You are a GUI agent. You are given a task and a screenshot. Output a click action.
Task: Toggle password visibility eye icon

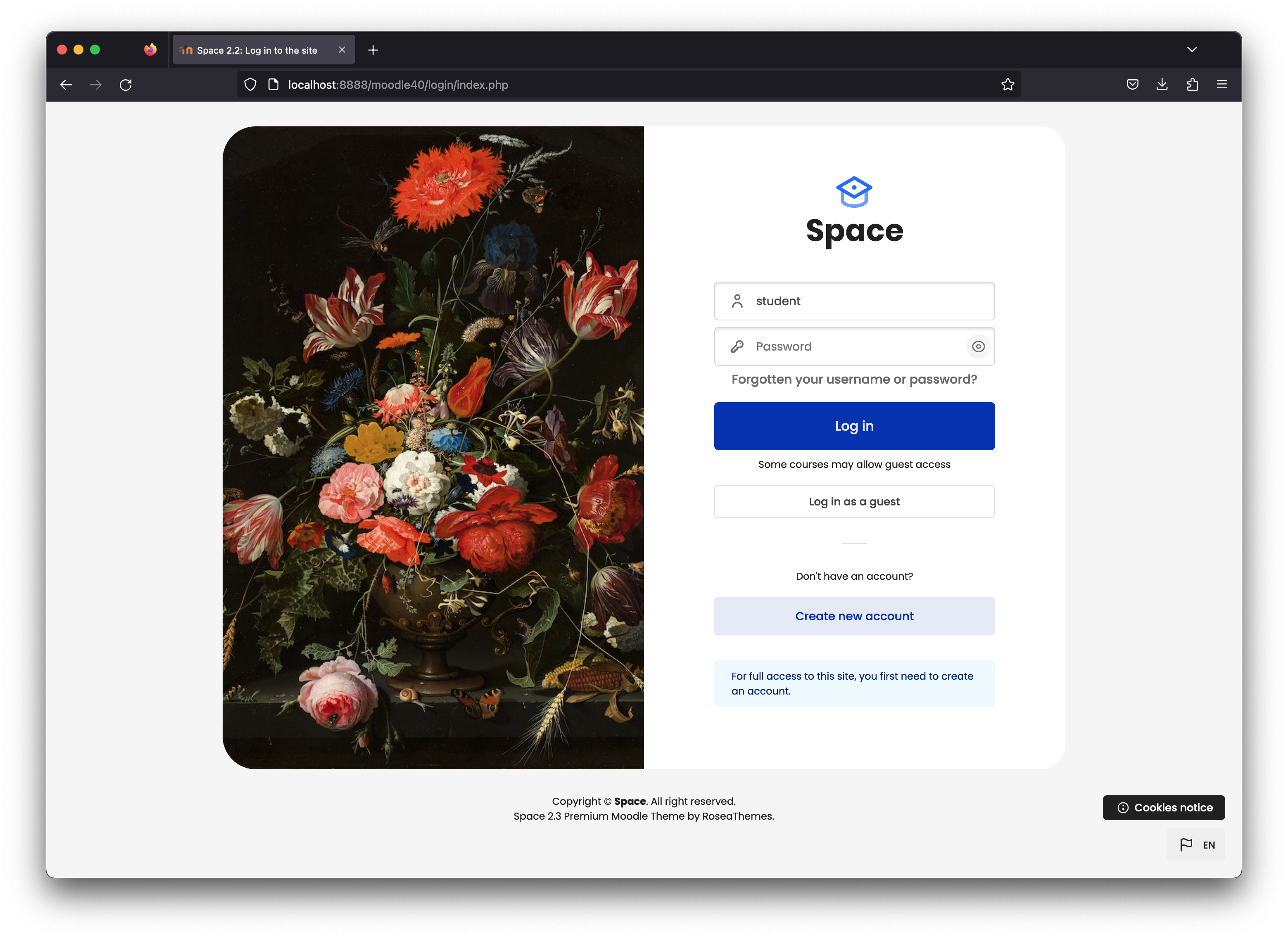pos(978,346)
